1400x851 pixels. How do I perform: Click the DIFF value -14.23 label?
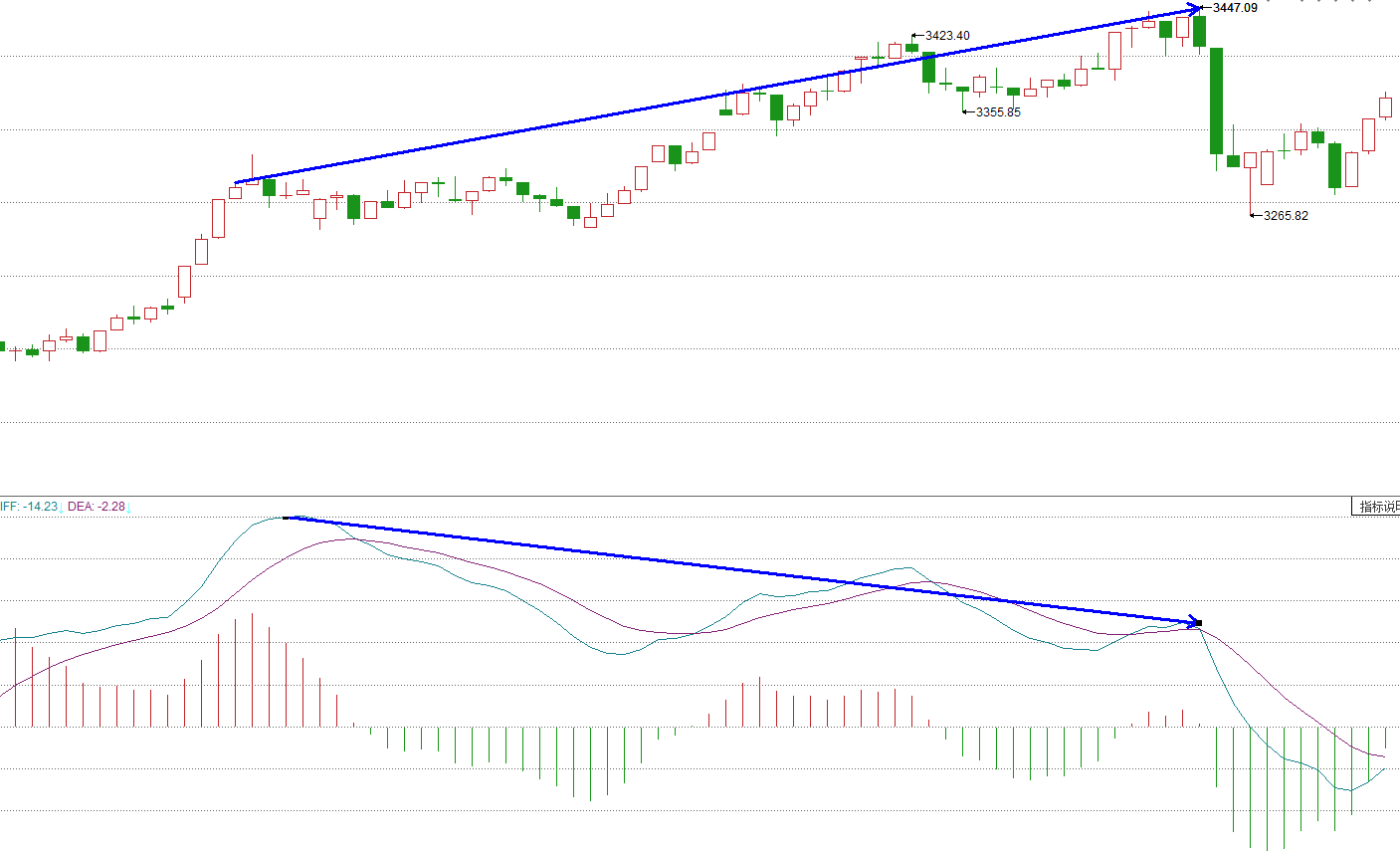[29, 507]
